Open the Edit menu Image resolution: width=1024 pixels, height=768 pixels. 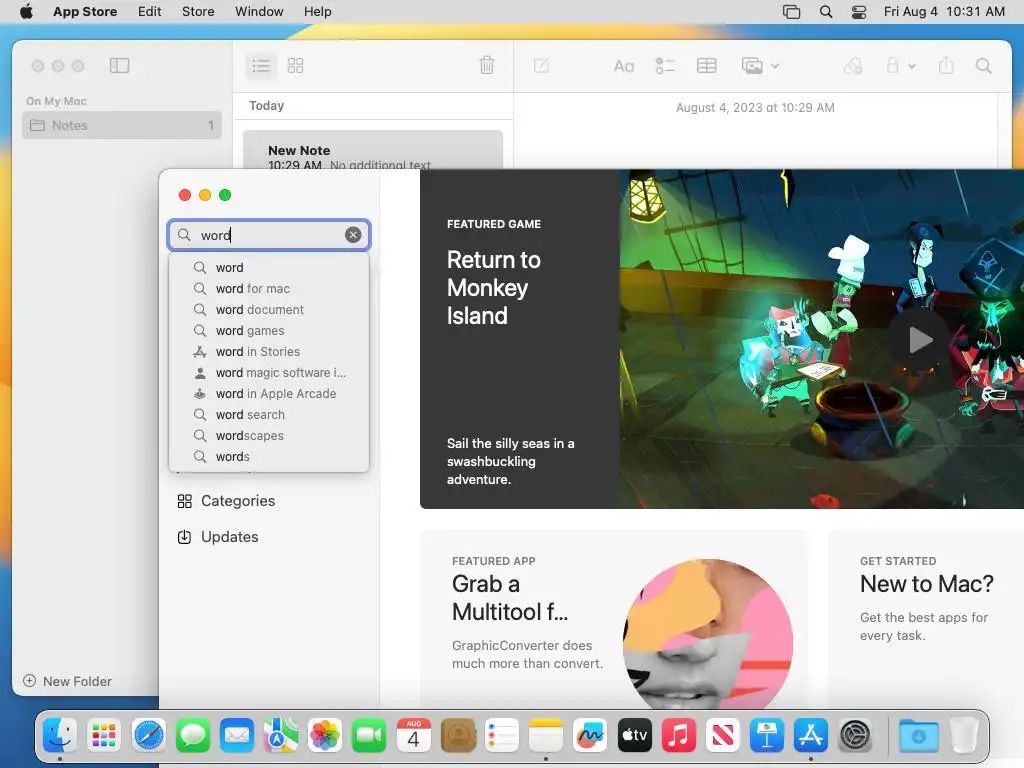[x=150, y=12]
